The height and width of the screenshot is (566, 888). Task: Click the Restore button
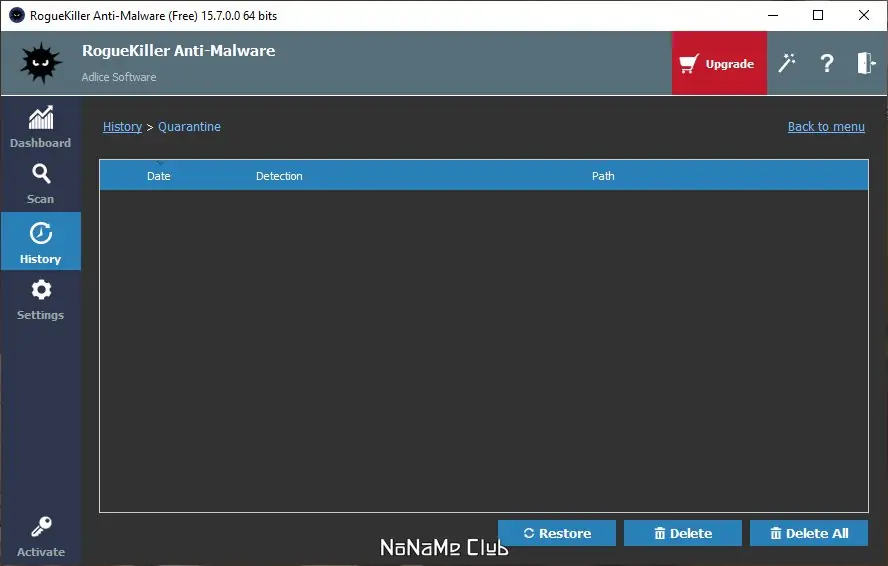(x=557, y=533)
